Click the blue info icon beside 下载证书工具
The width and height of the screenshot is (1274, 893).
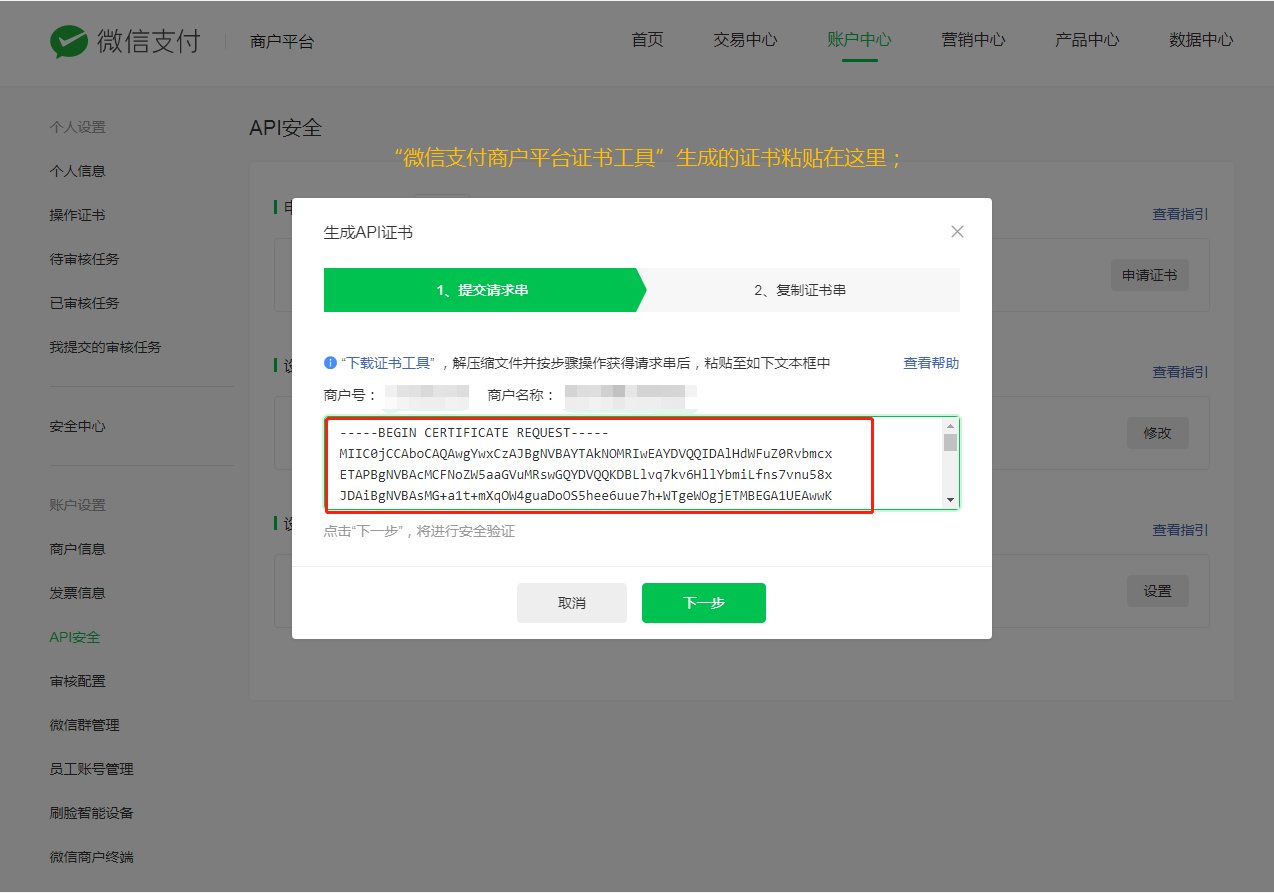click(x=330, y=363)
